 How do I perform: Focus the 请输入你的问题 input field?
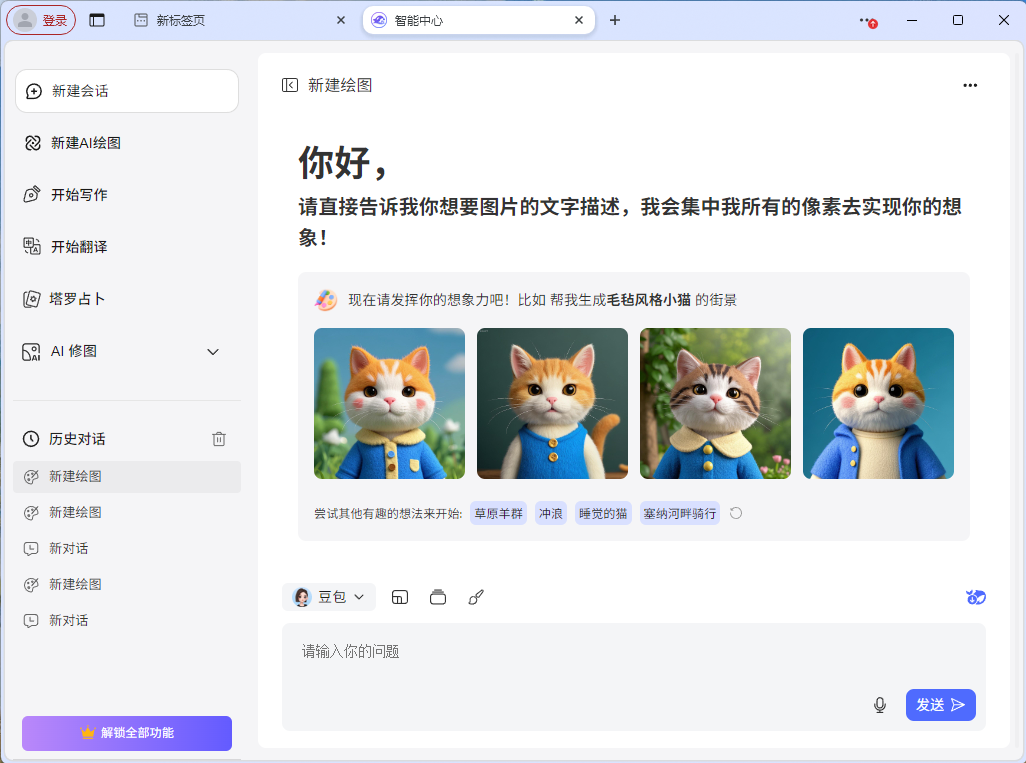pos(580,652)
